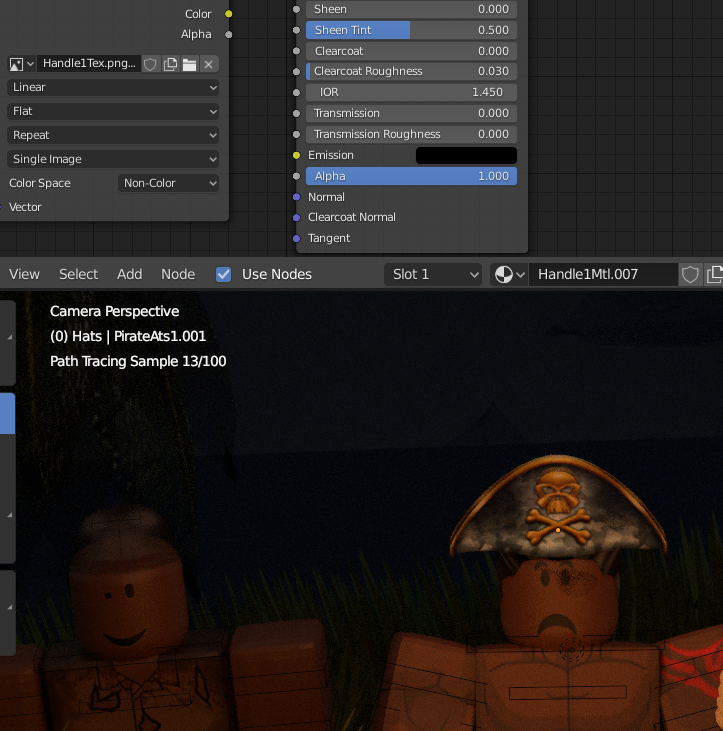This screenshot has height=731, width=723.
Task: Click the image browse icon next to Handle1Tex.png
Action: coord(21,64)
